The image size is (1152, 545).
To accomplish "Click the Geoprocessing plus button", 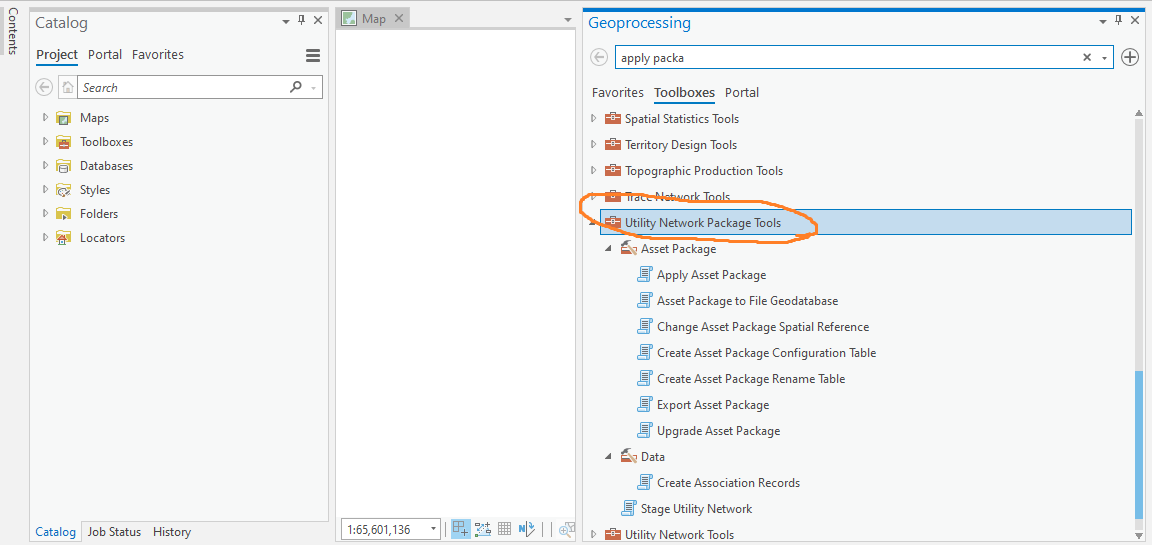I will click(x=1130, y=57).
